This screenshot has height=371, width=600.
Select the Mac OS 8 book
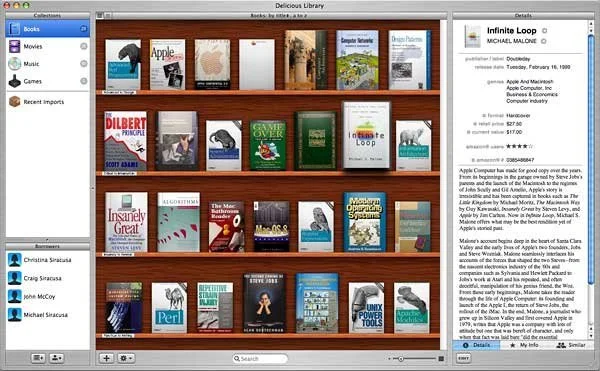click(x=272, y=226)
